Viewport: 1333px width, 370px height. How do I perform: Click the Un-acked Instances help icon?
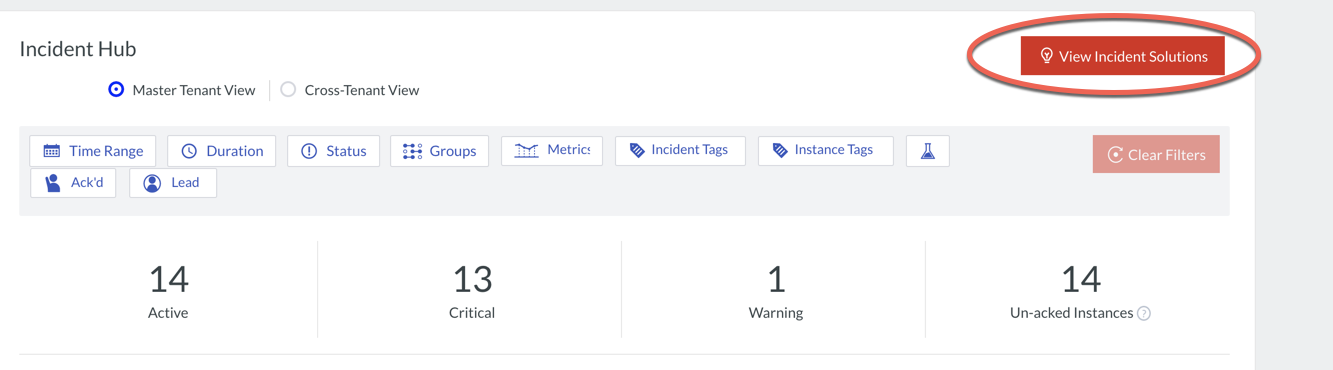point(1144,313)
